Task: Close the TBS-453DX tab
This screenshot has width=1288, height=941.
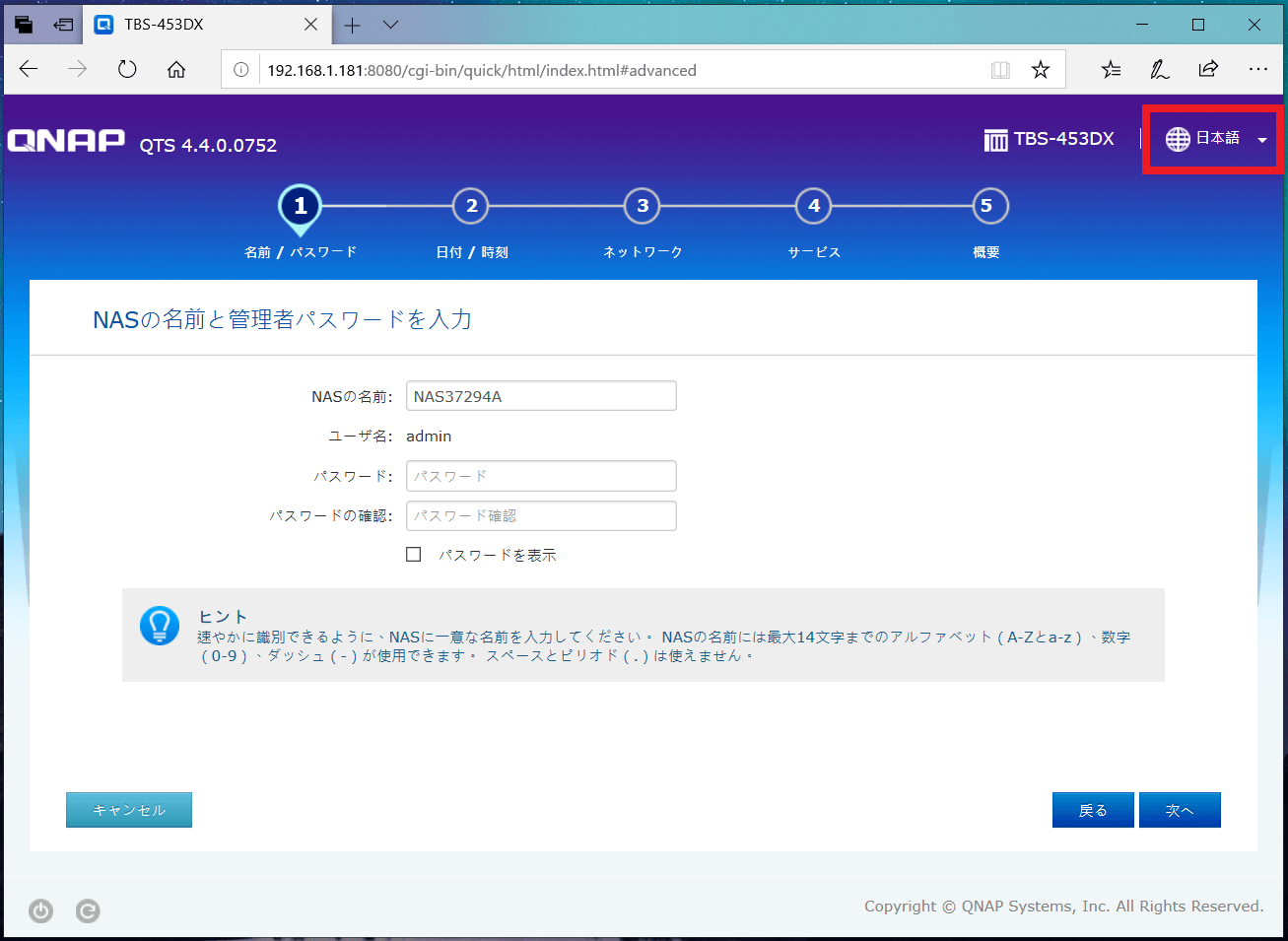Action: [x=310, y=25]
